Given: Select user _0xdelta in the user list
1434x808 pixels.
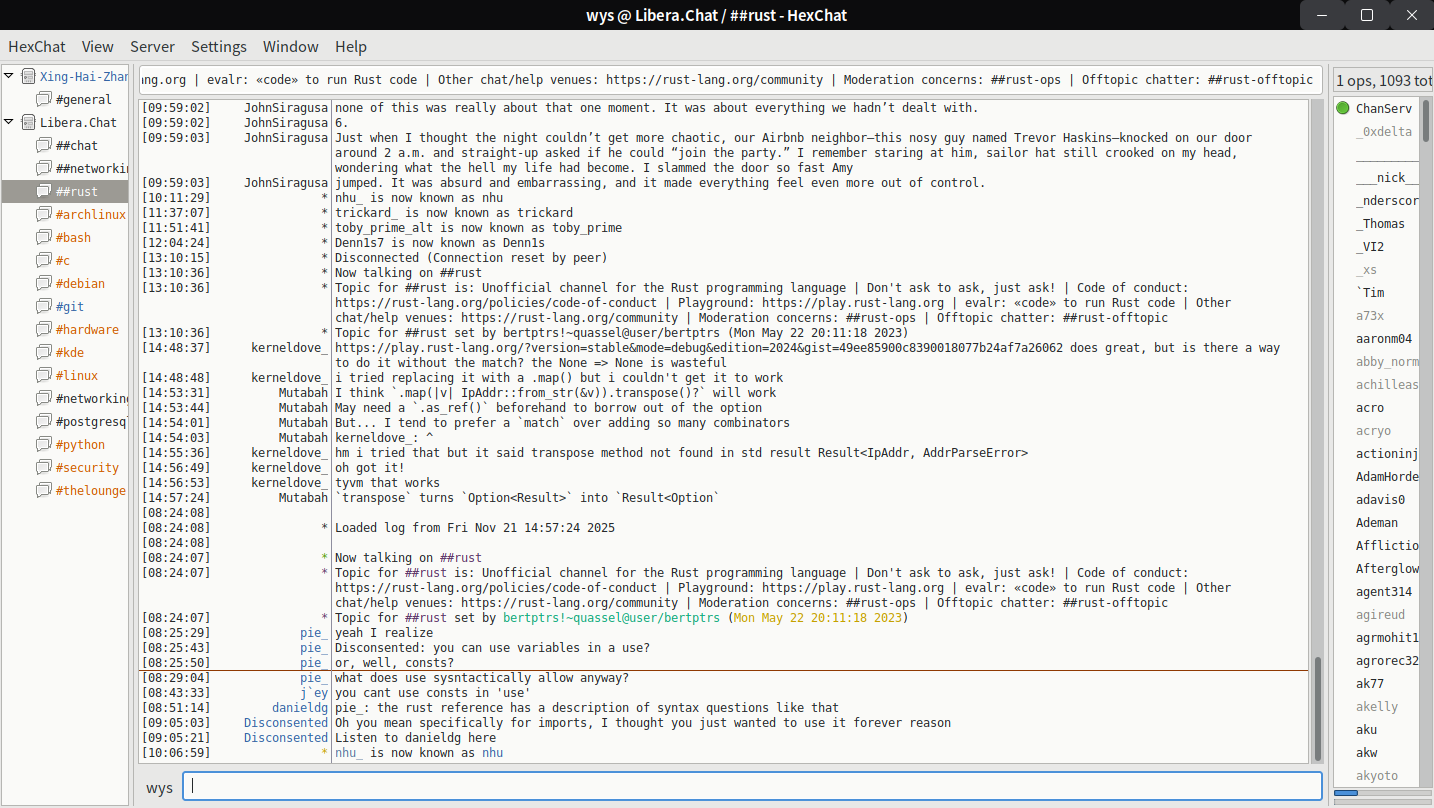Looking at the screenshot, I should click(x=1384, y=131).
